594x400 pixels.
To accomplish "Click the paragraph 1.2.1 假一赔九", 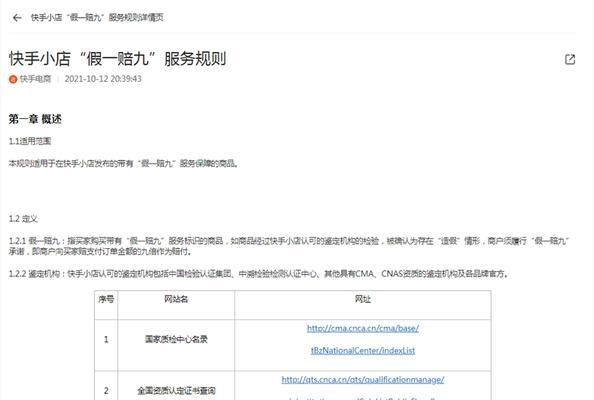I will [x=289, y=246].
